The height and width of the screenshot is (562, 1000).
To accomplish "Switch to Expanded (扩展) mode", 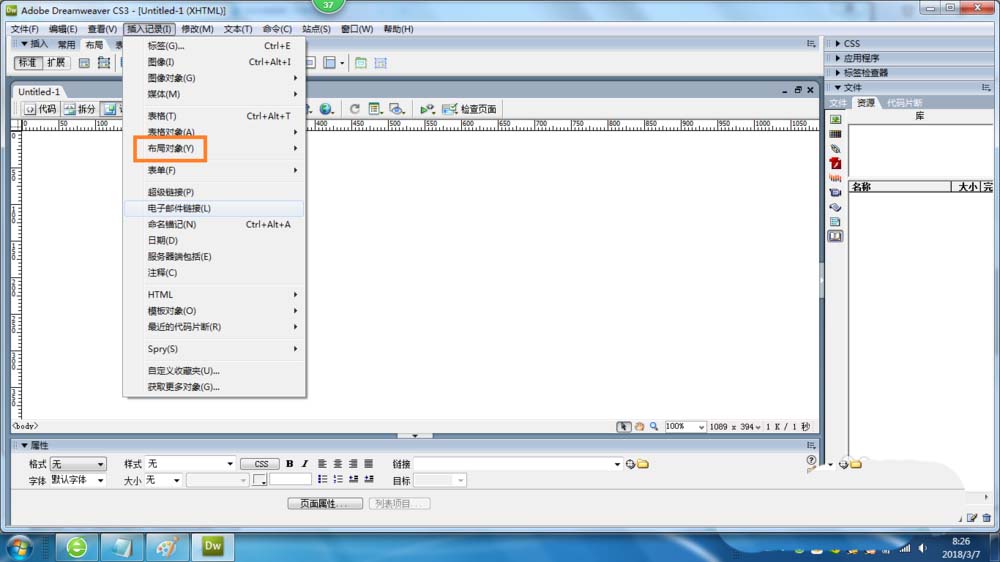I will pos(55,63).
